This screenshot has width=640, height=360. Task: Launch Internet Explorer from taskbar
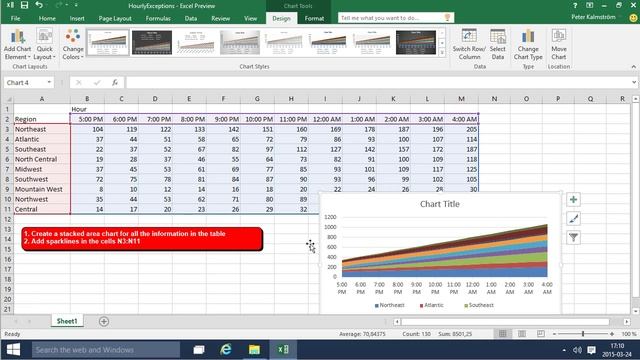[226, 350]
